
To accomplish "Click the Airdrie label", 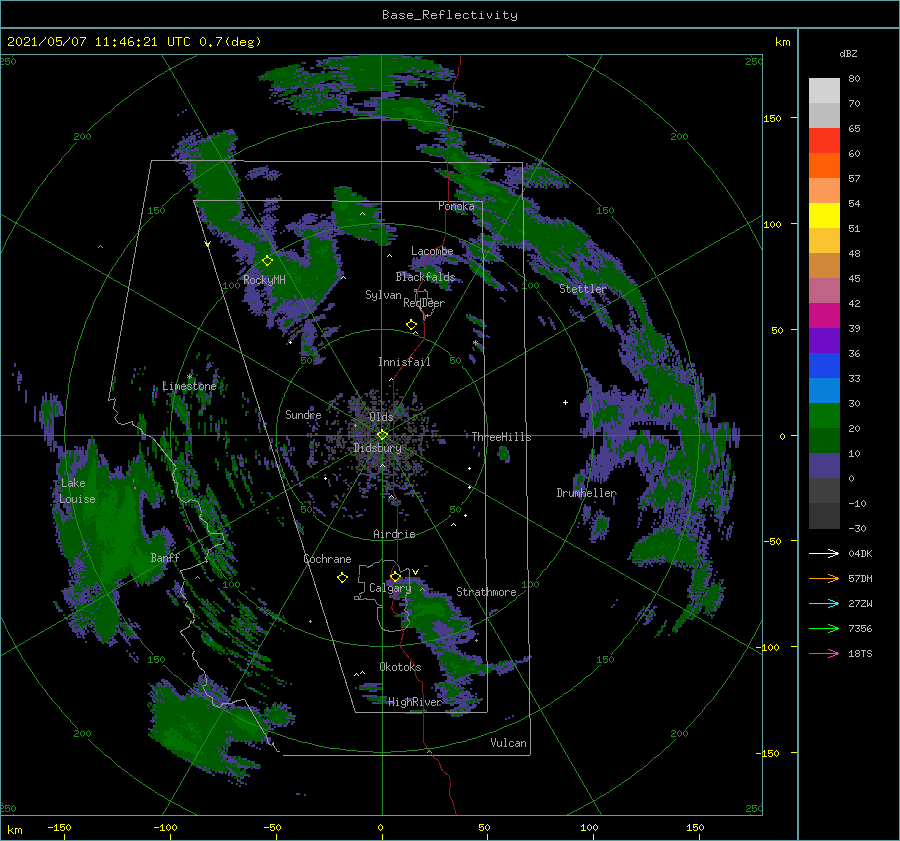I will 394,534.
